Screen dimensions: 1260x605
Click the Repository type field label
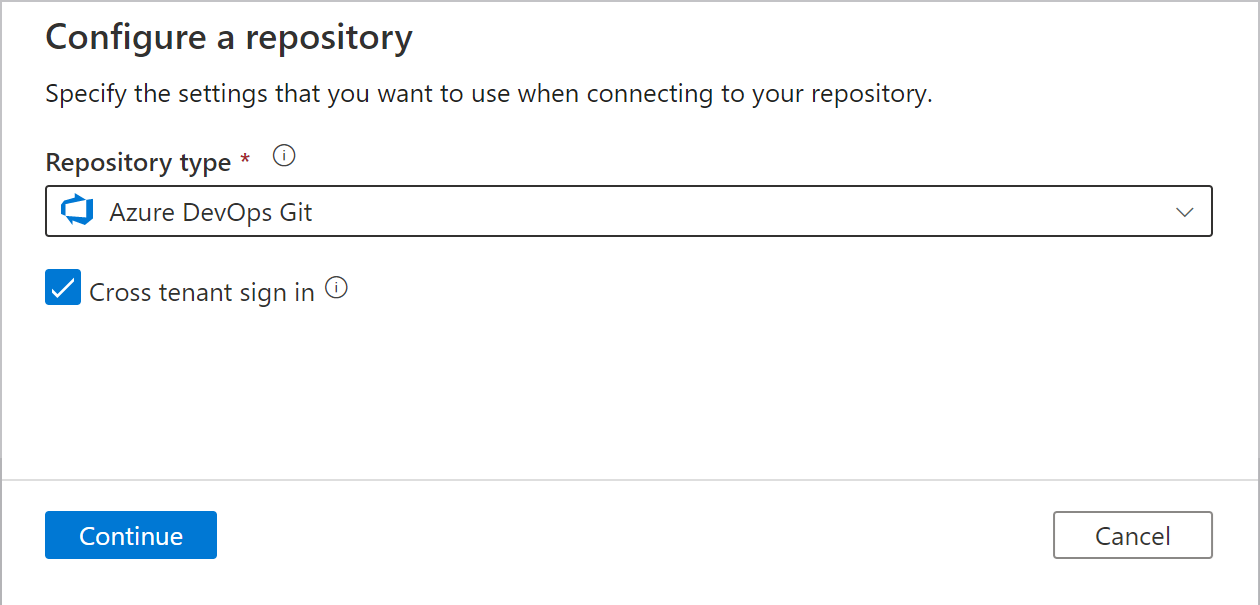pyautogui.click(x=138, y=162)
